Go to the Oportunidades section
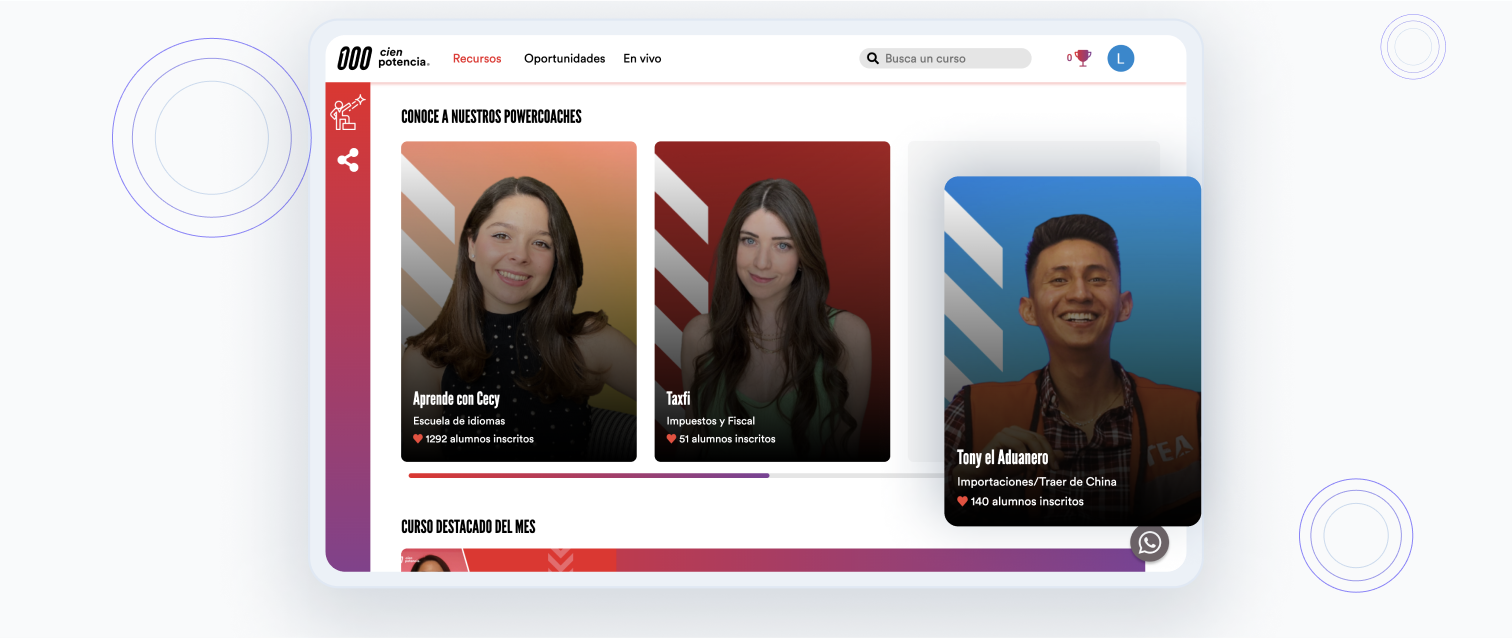1512x638 pixels. click(564, 59)
